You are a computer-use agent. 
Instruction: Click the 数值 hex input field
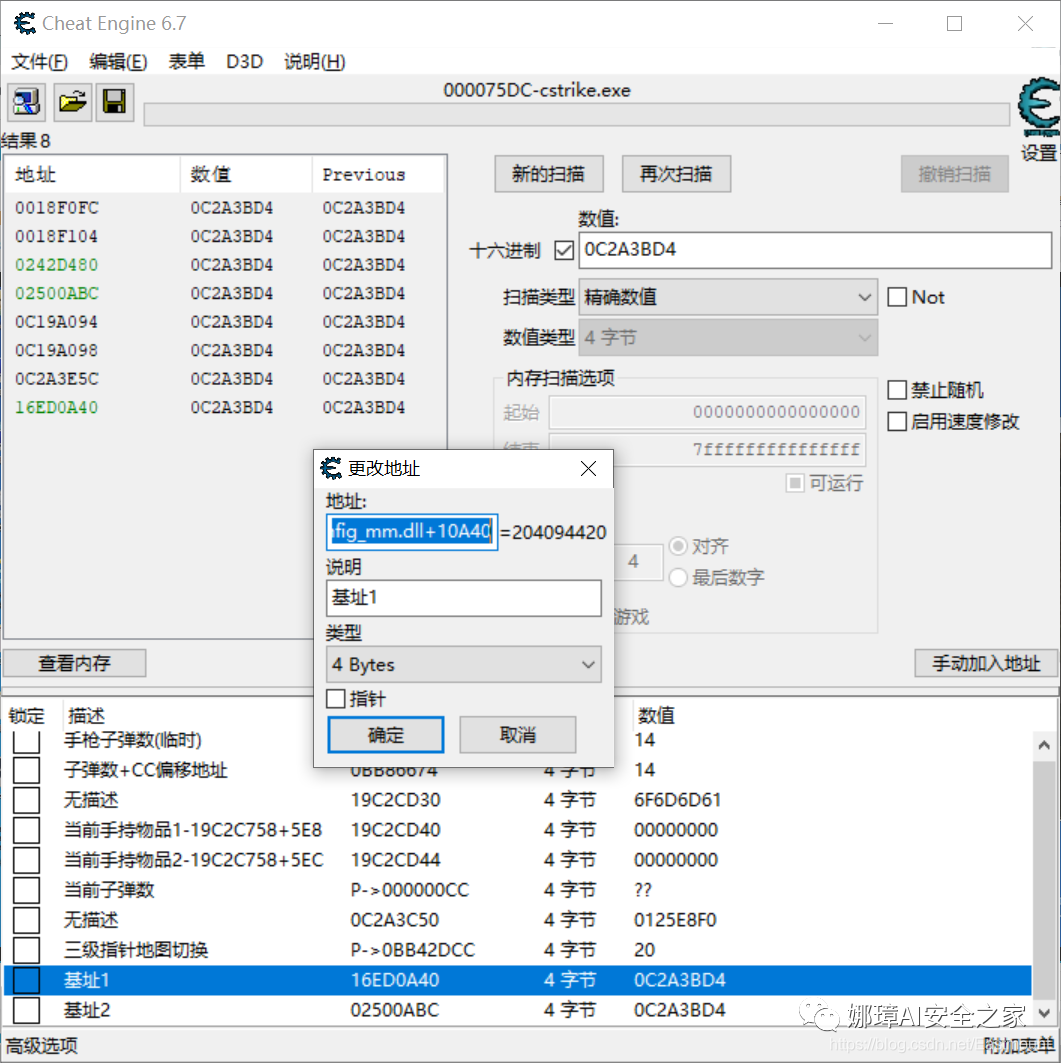(815, 250)
